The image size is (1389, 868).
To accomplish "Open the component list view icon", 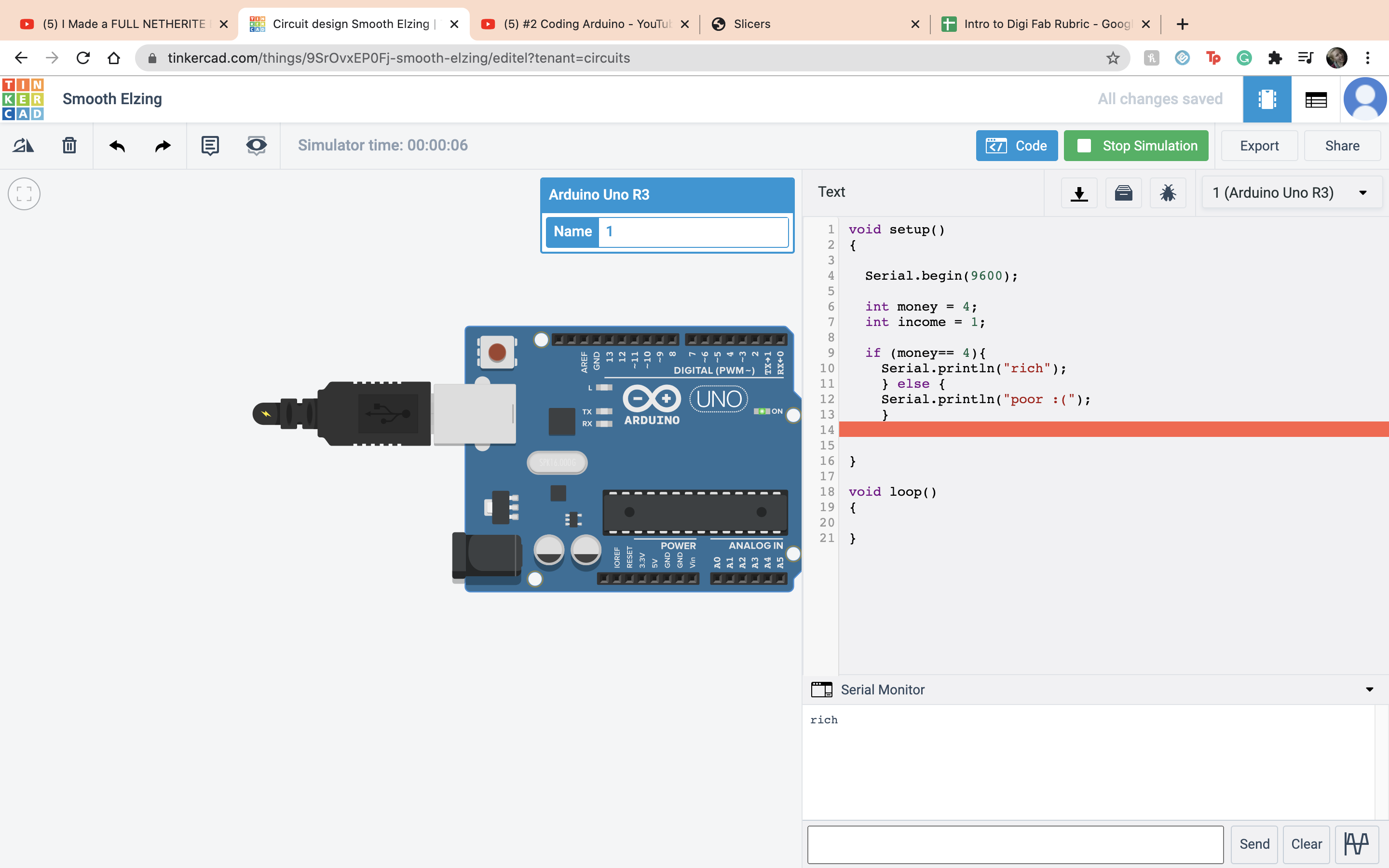I will tap(1316, 99).
